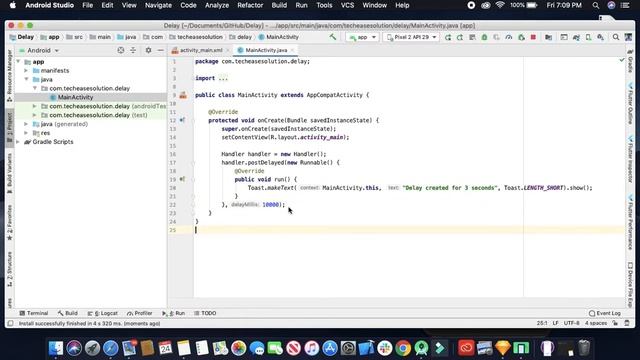Toggle the 1: Project side tab

(x=10, y=127)
